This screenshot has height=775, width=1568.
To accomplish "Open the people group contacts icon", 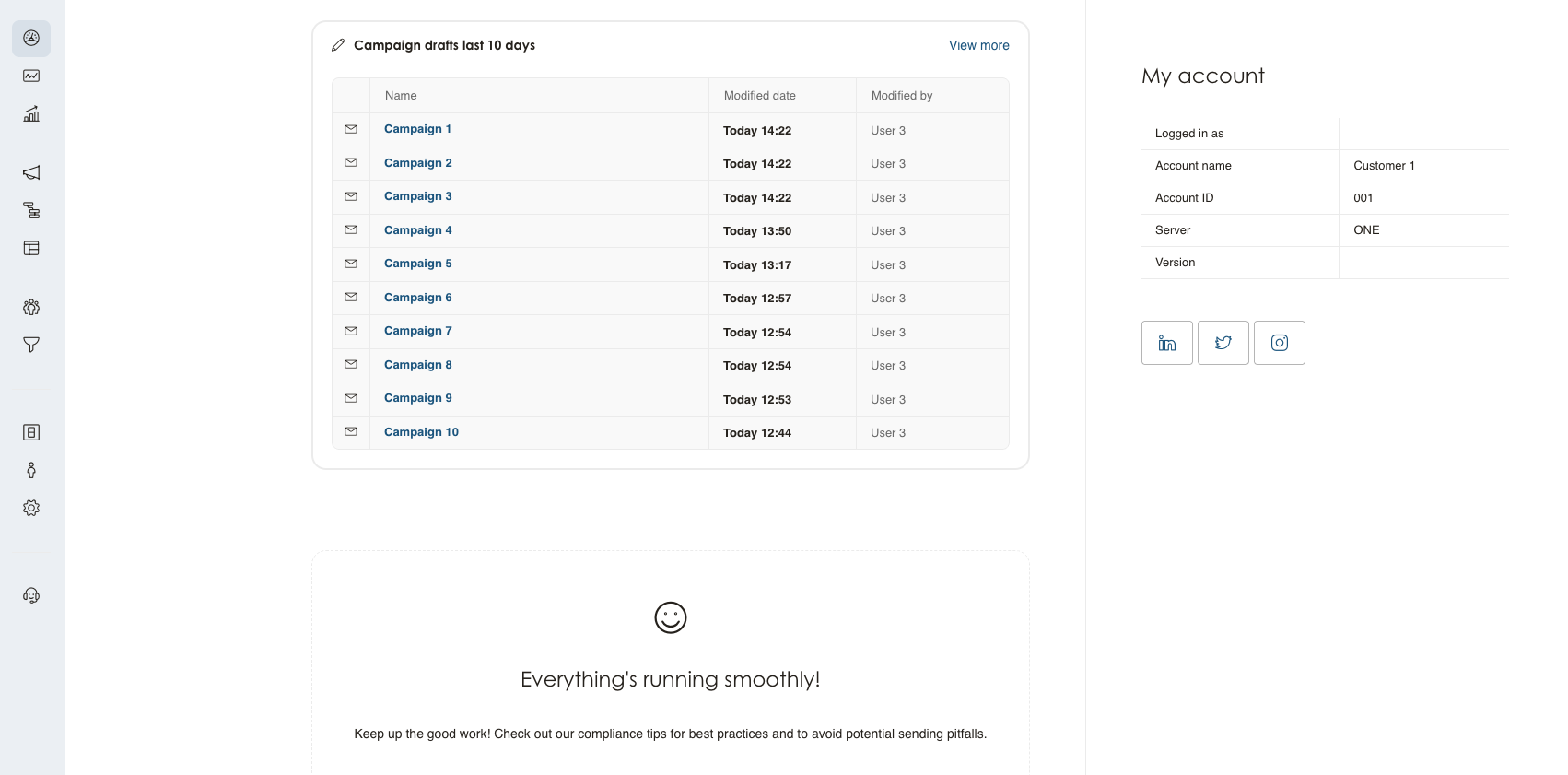I will point(31,307).
